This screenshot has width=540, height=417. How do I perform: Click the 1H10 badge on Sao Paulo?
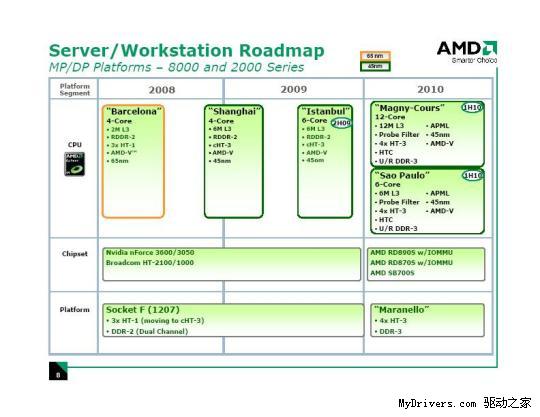[472, 176]
